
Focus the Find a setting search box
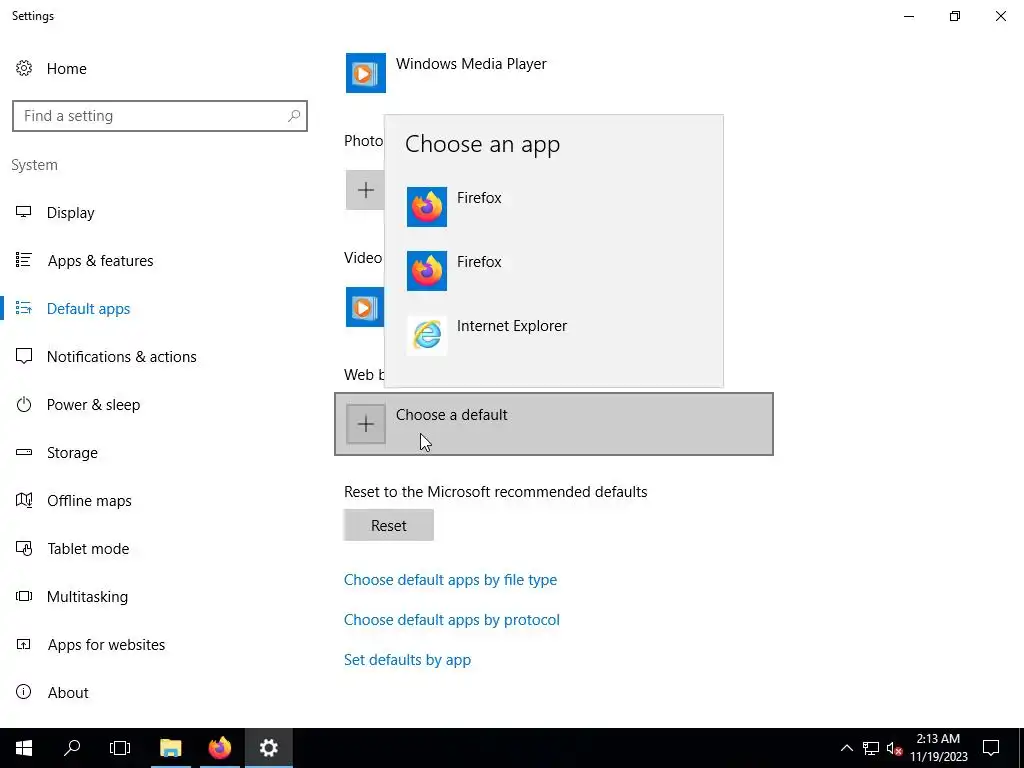159,116
